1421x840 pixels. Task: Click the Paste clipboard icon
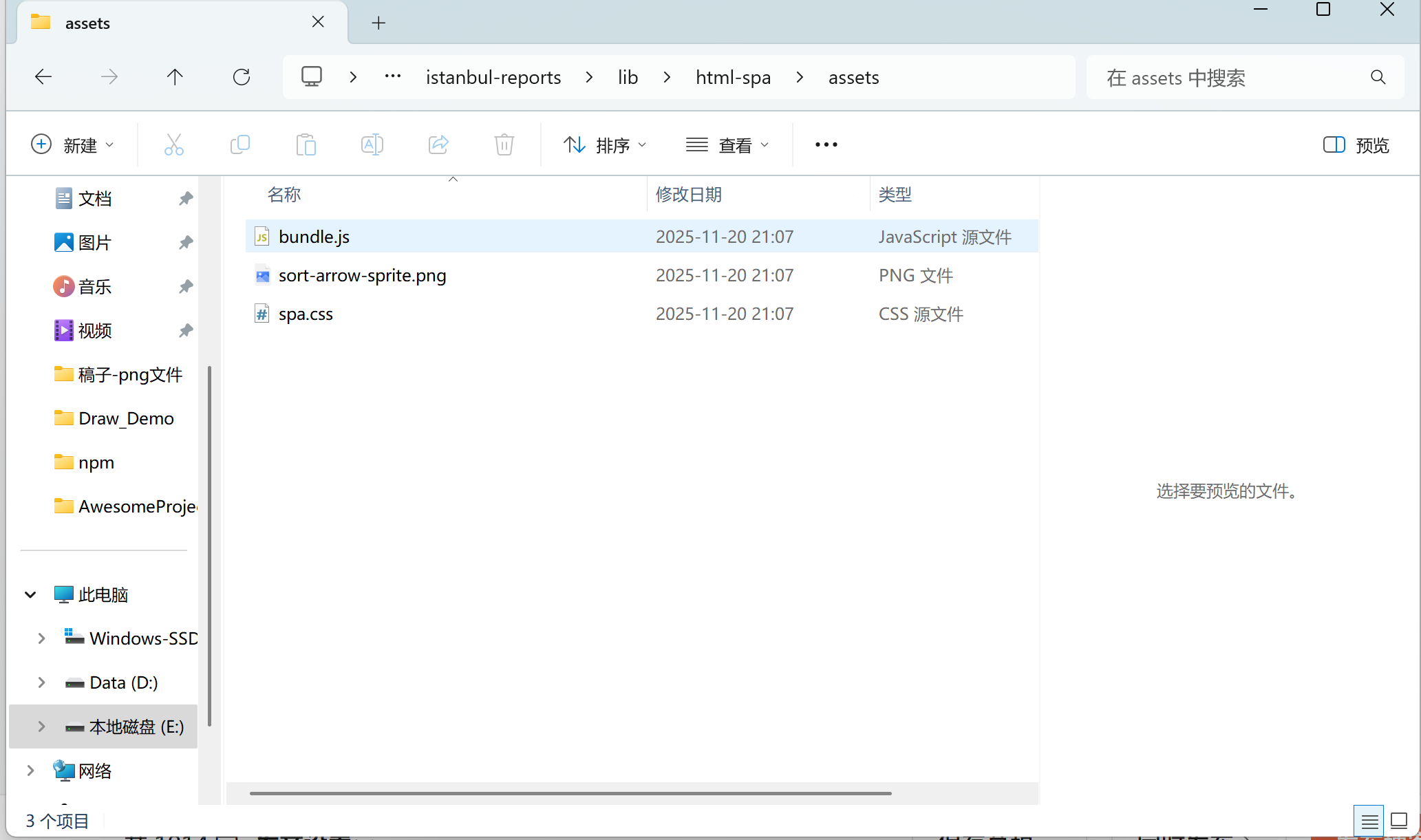coord(306,144)
